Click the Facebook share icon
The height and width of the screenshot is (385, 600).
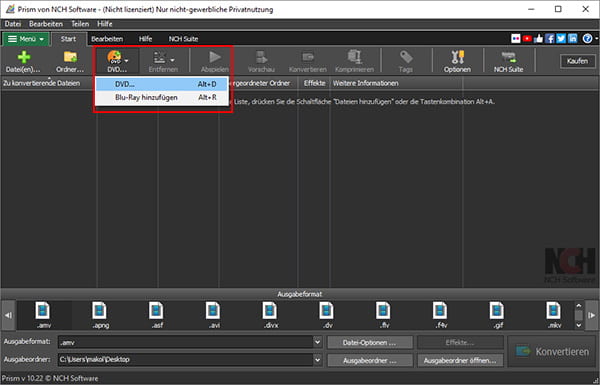click(550, 39)
